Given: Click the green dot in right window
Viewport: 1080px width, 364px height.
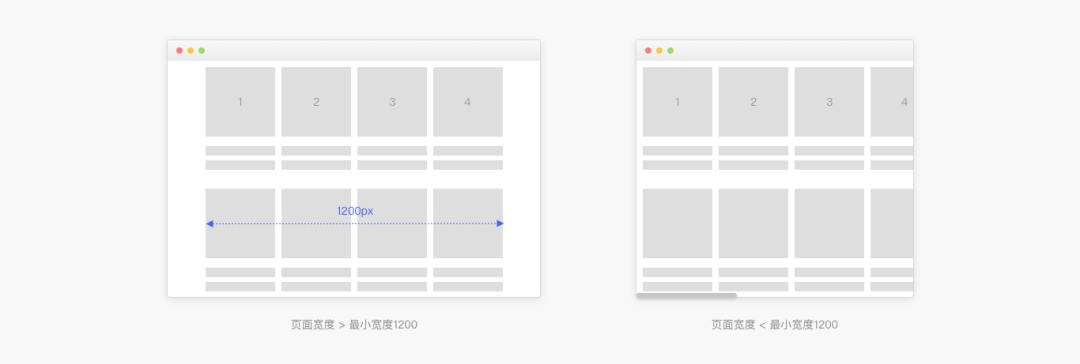Looking at the screenshot, I should 670,50.
